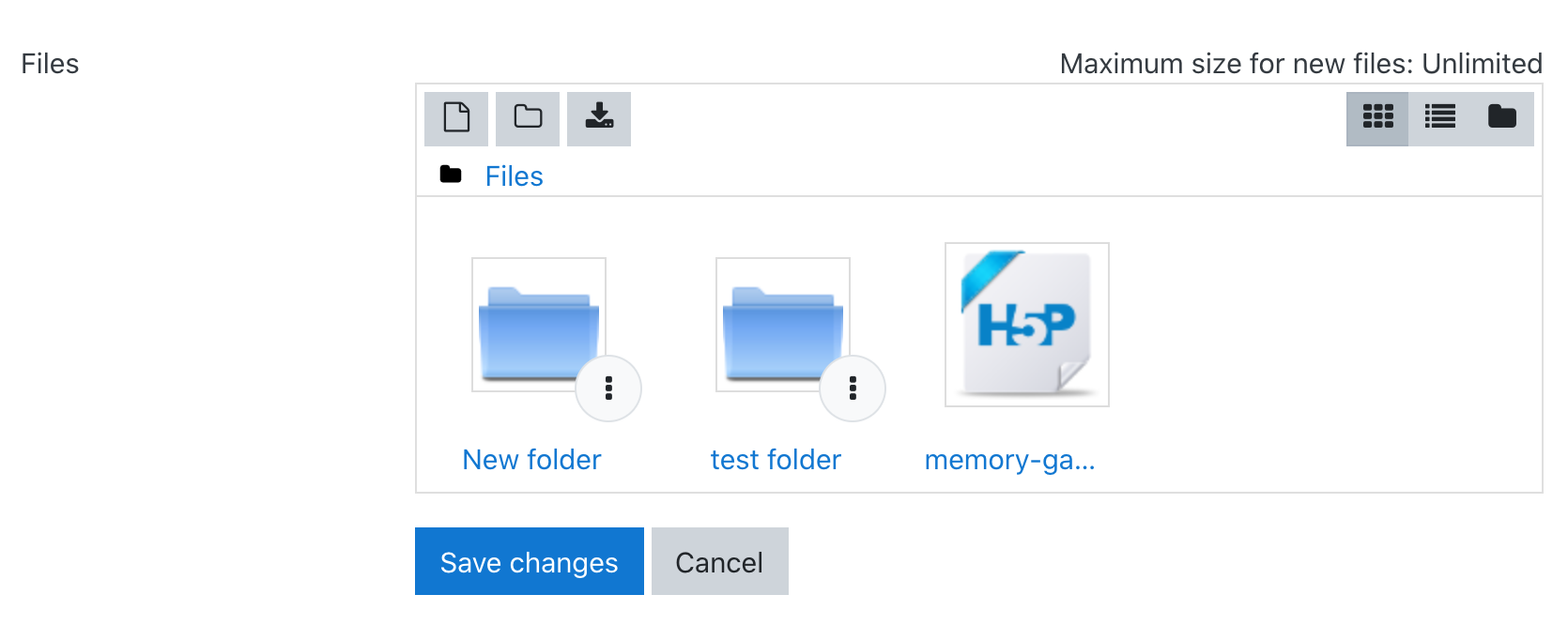The height and width of the screenshot is (625, 1568).
Task: Click the New folder name link
Action: 531,460
